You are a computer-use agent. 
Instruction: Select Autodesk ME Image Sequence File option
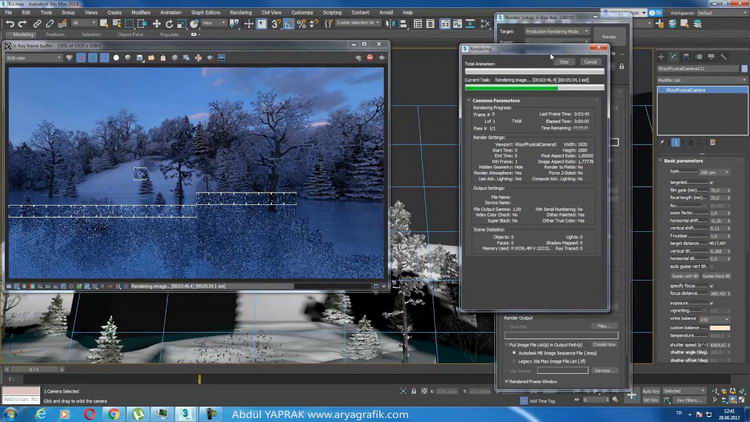[513, 353]
